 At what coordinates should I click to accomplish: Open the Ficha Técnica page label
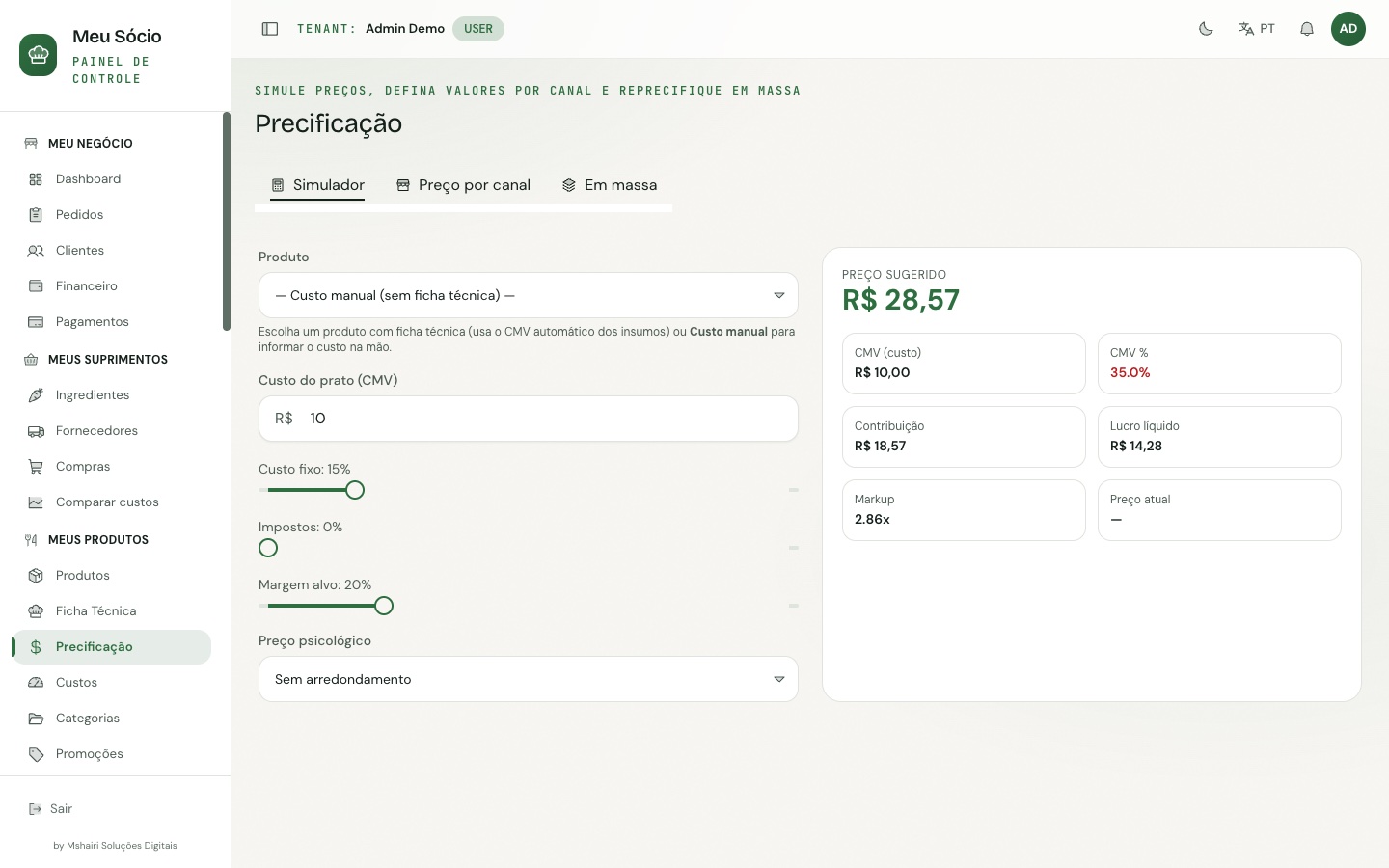95,611
